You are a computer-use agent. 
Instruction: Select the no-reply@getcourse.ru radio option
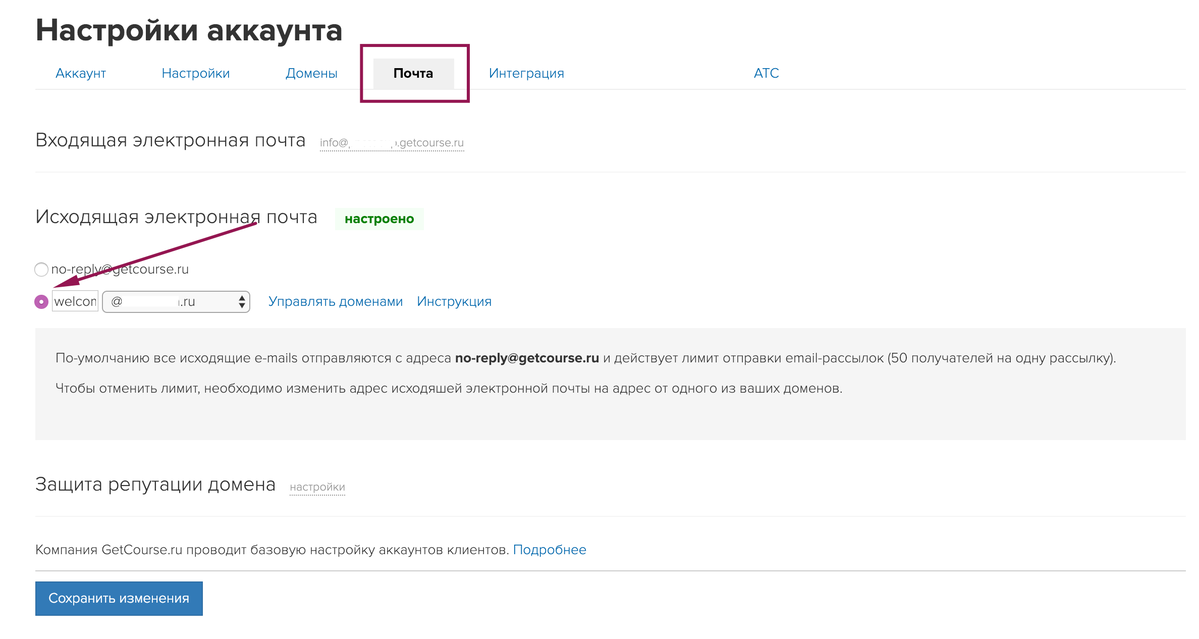41,269
